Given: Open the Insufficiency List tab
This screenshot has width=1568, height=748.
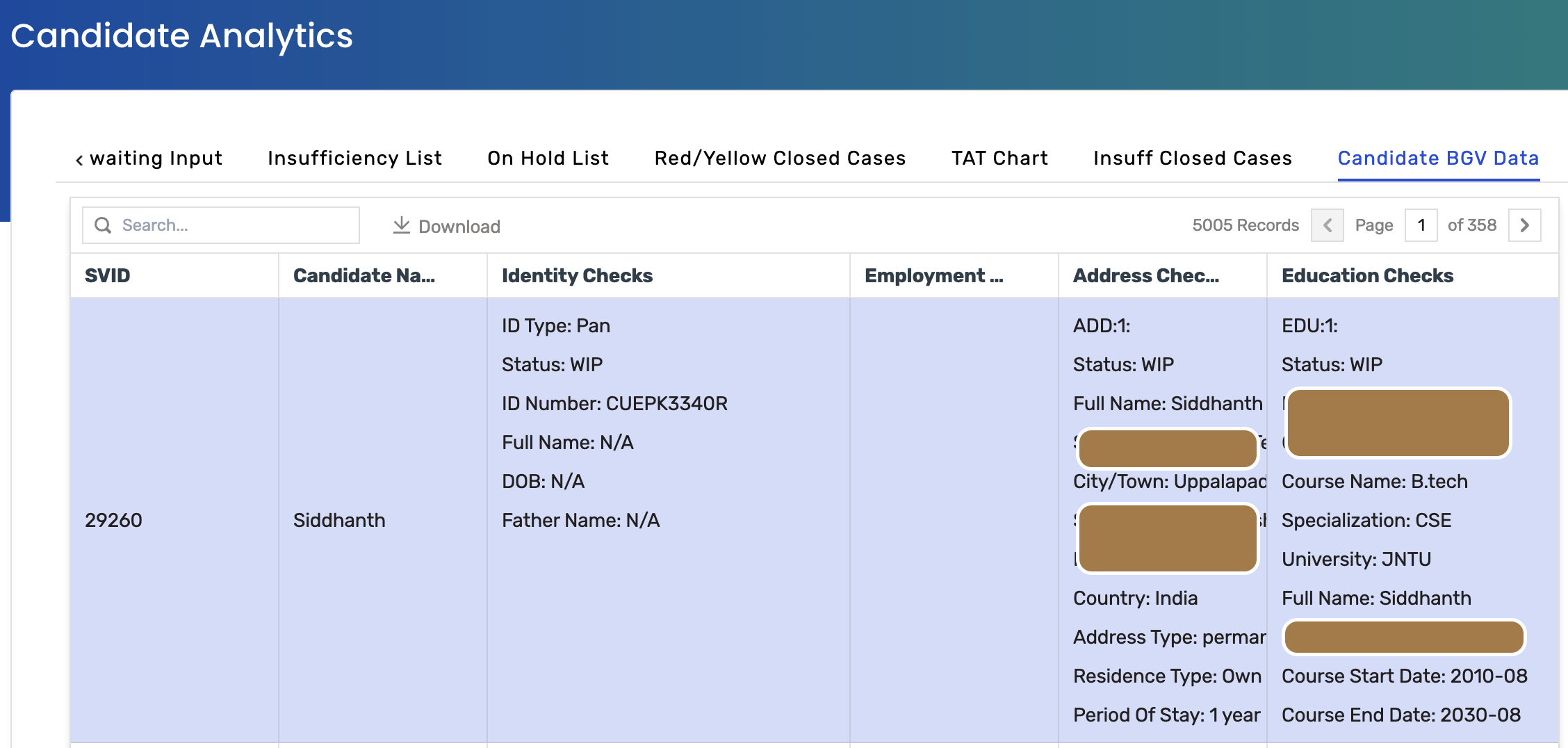Looking at the screenshot, I should [354, 158].
